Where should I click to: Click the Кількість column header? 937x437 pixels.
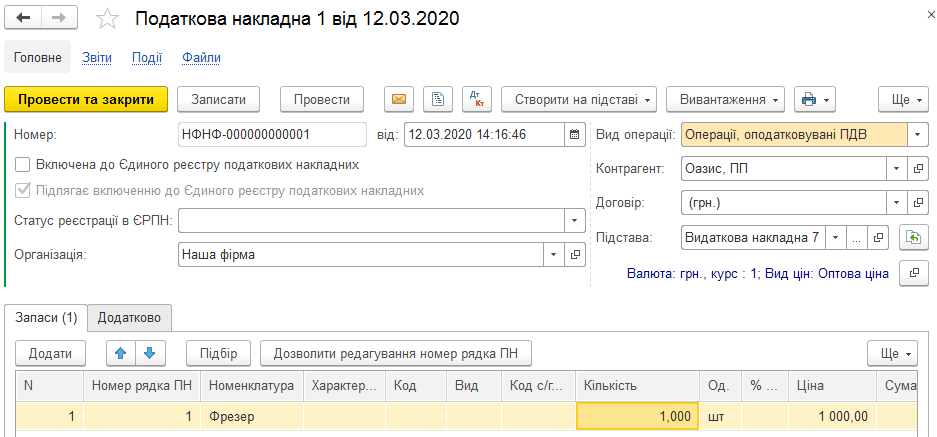click(x=638, y=386)
